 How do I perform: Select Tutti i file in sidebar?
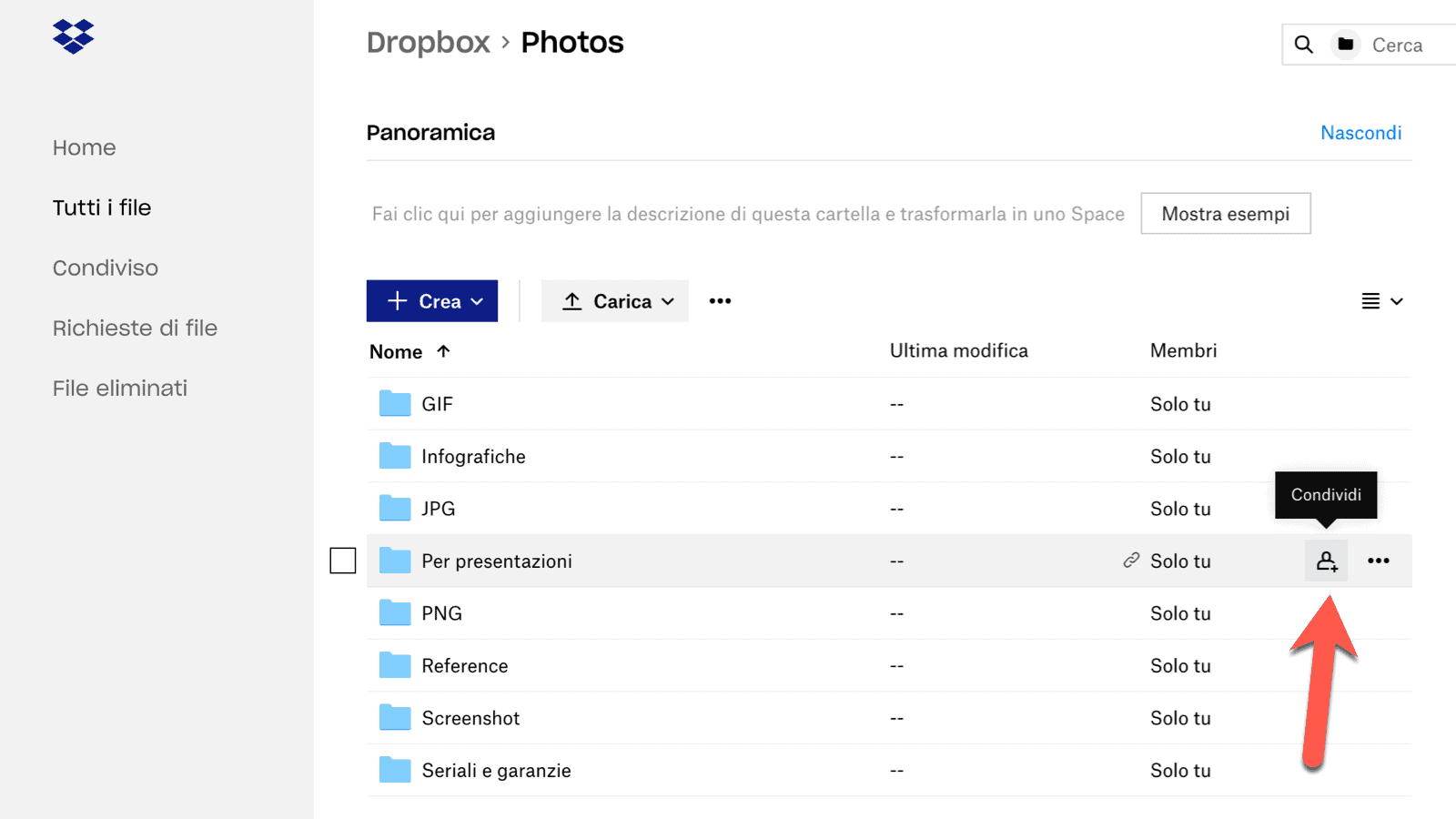[x=102, y=207]
